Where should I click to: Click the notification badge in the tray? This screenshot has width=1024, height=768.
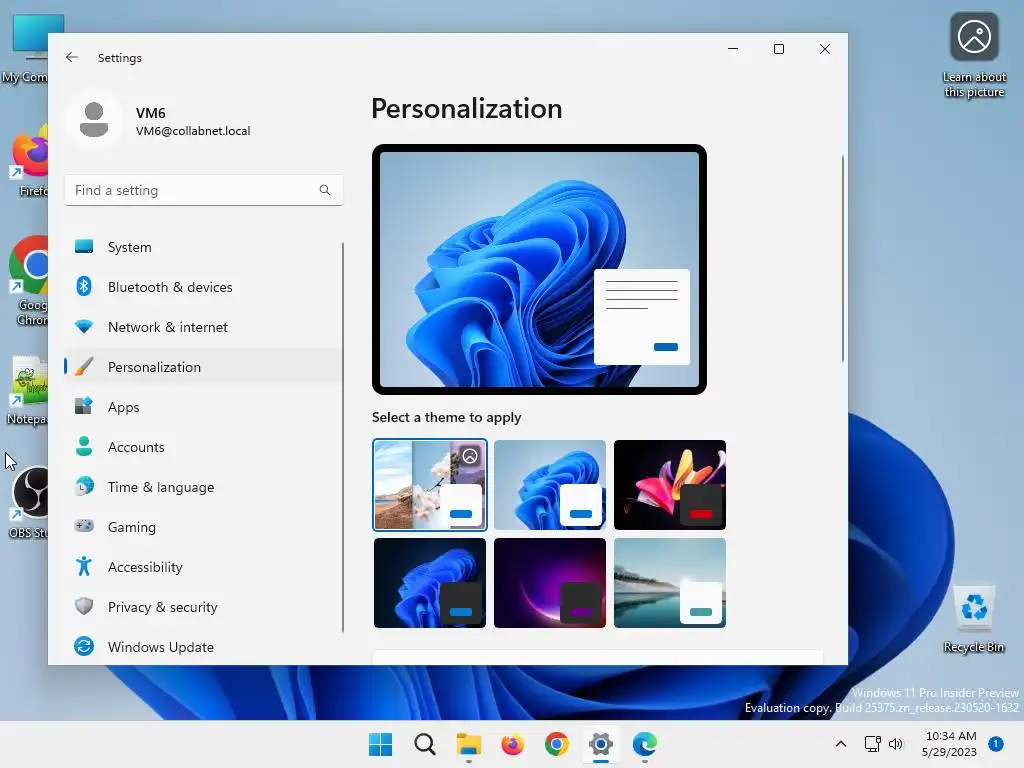pyautogui.click(x=996, y=744)
